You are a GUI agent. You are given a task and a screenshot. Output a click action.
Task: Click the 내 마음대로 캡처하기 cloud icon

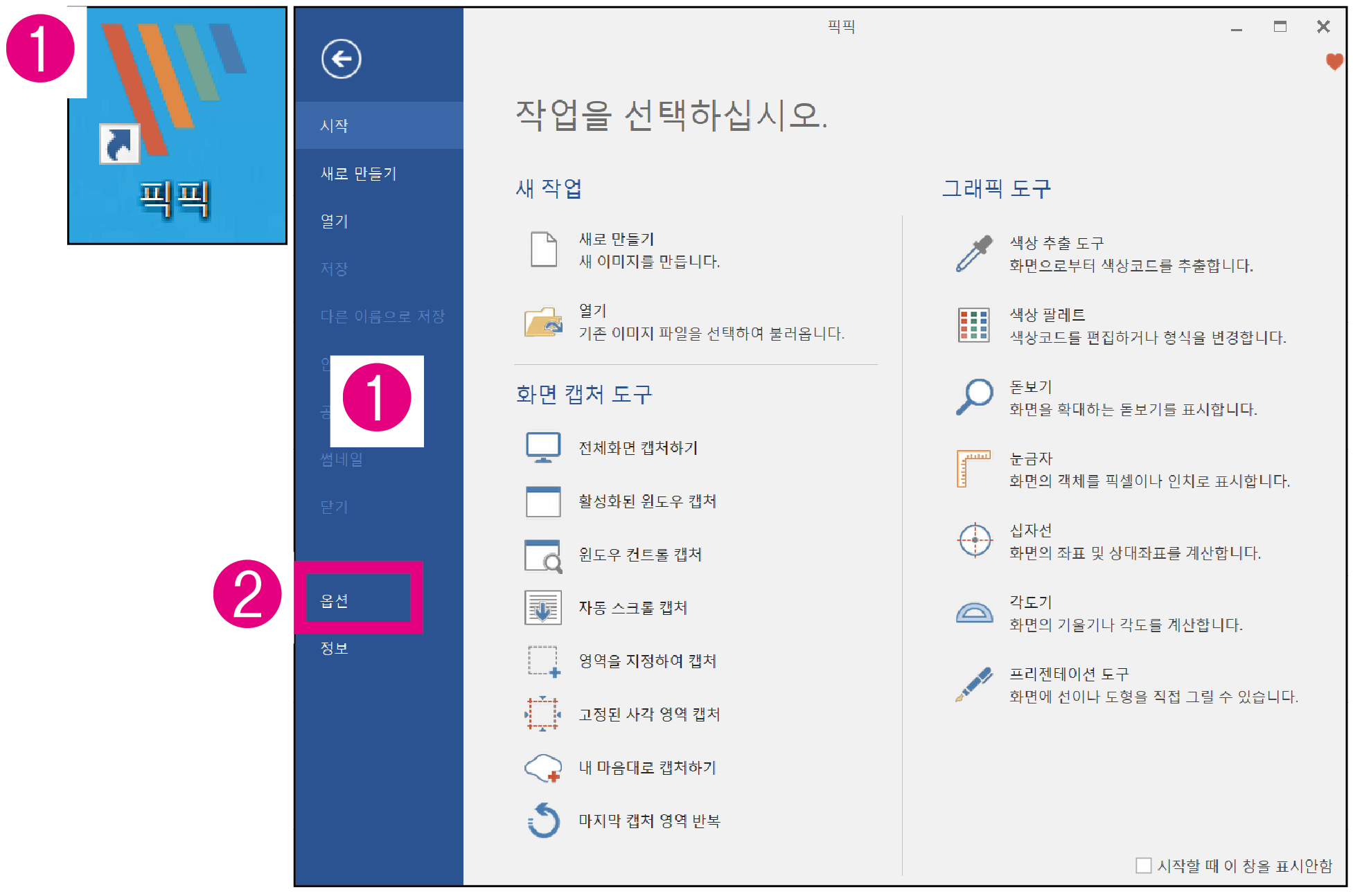543,768
